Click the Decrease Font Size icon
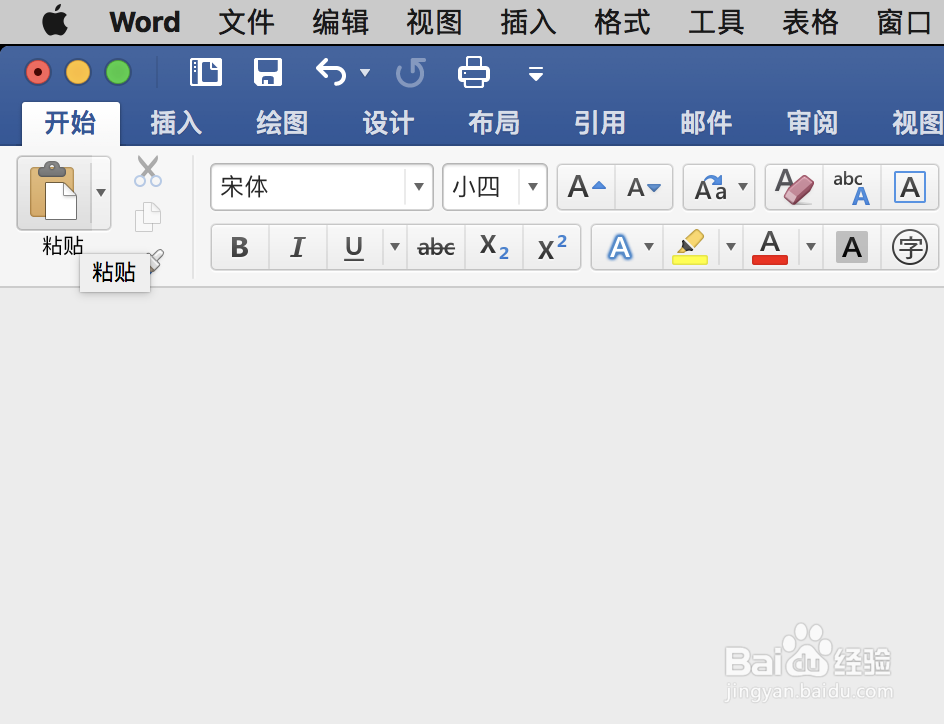Viewport: 944px width, 724px height. pos(644,187)
